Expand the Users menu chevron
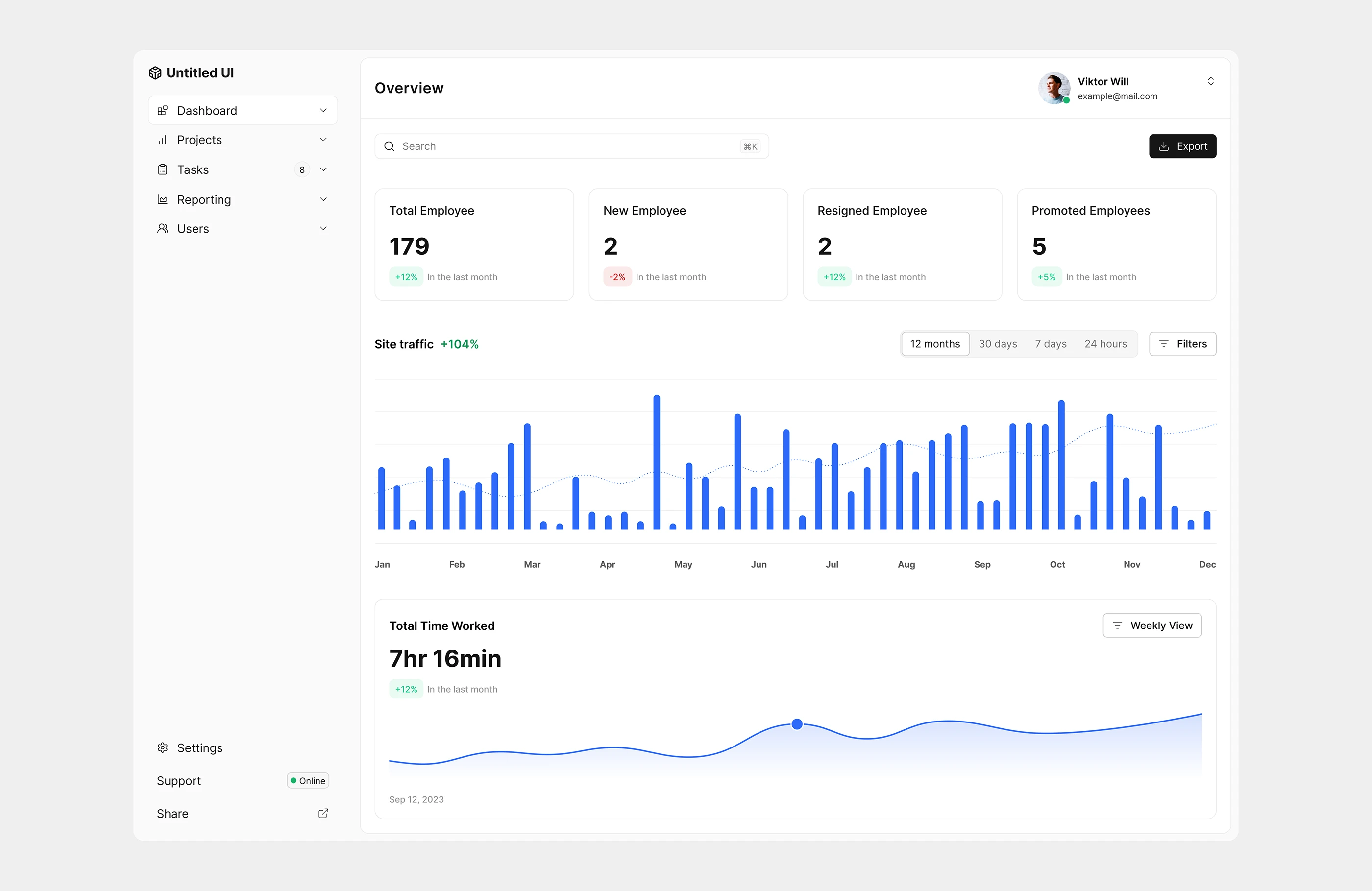Image resolution: width=1372 pixels, height=891 pixels. pos(323,229)
